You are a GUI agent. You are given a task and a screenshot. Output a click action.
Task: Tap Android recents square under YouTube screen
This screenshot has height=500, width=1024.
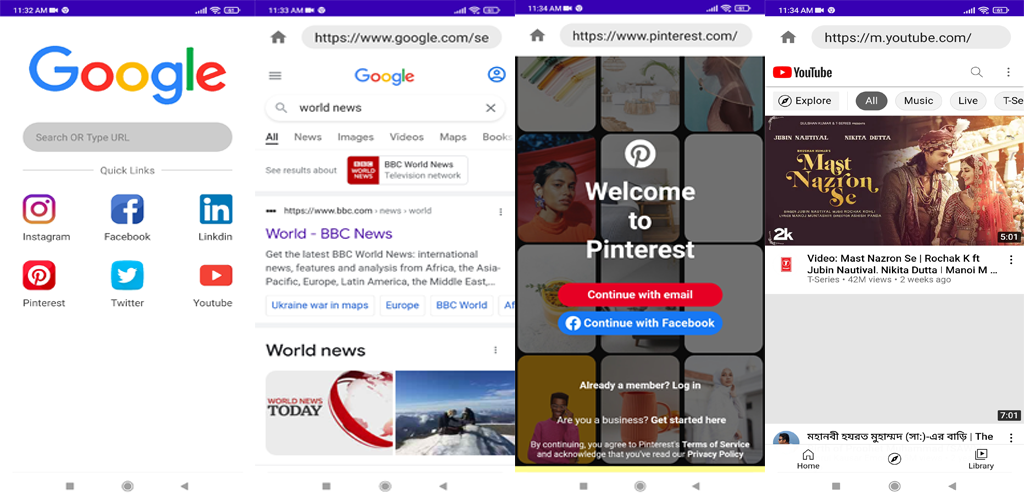(x=836, y=486)
